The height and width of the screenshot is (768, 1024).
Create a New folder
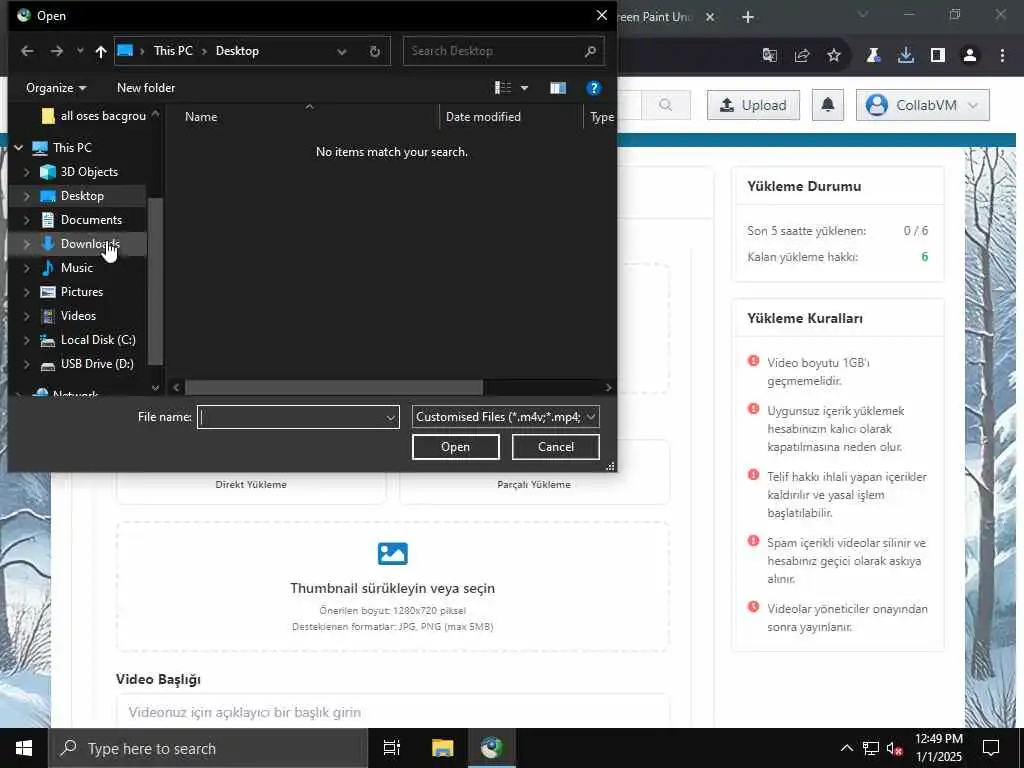pos(146,88)
